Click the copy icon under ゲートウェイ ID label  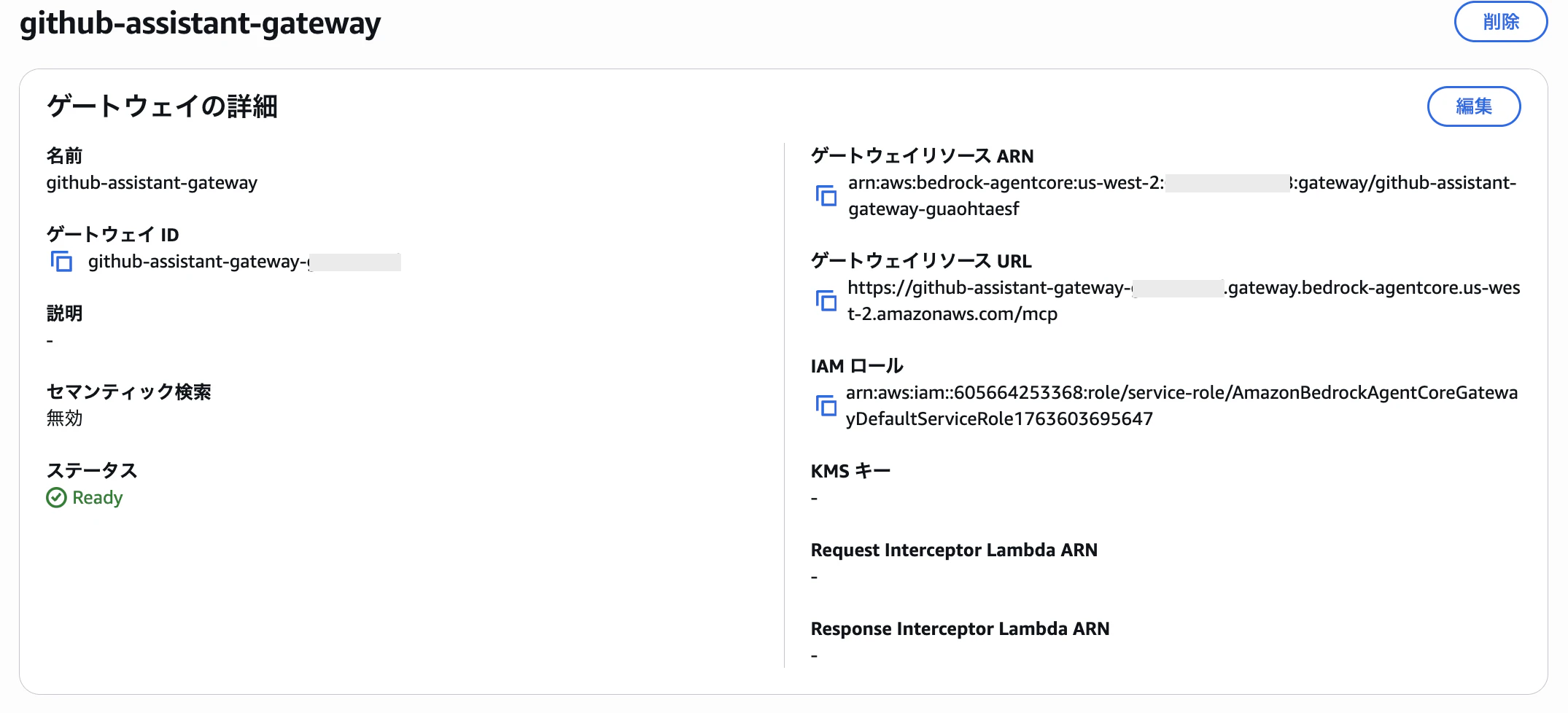[62, 262]
